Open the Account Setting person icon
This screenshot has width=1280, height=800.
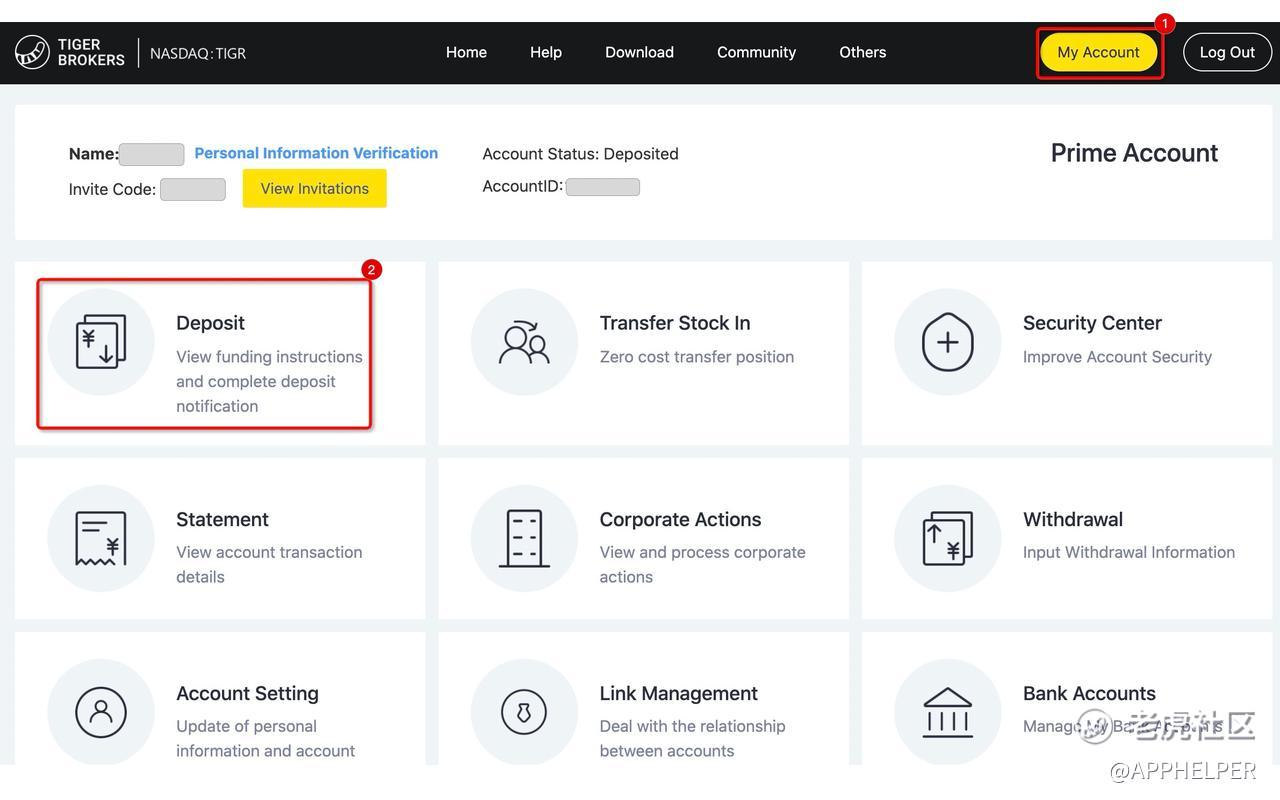(x=101, y=712)
